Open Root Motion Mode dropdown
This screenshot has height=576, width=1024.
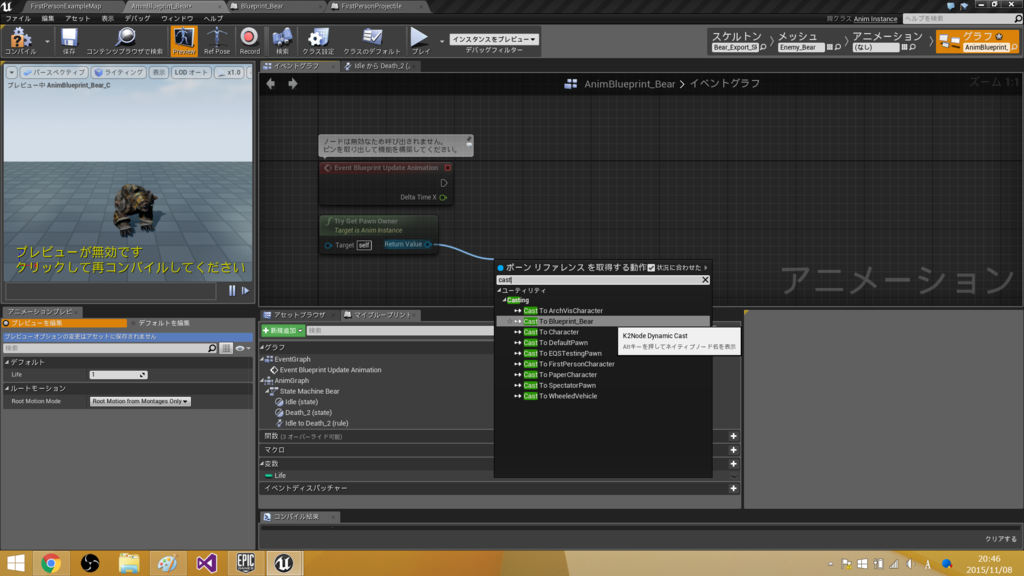[140, 401]
